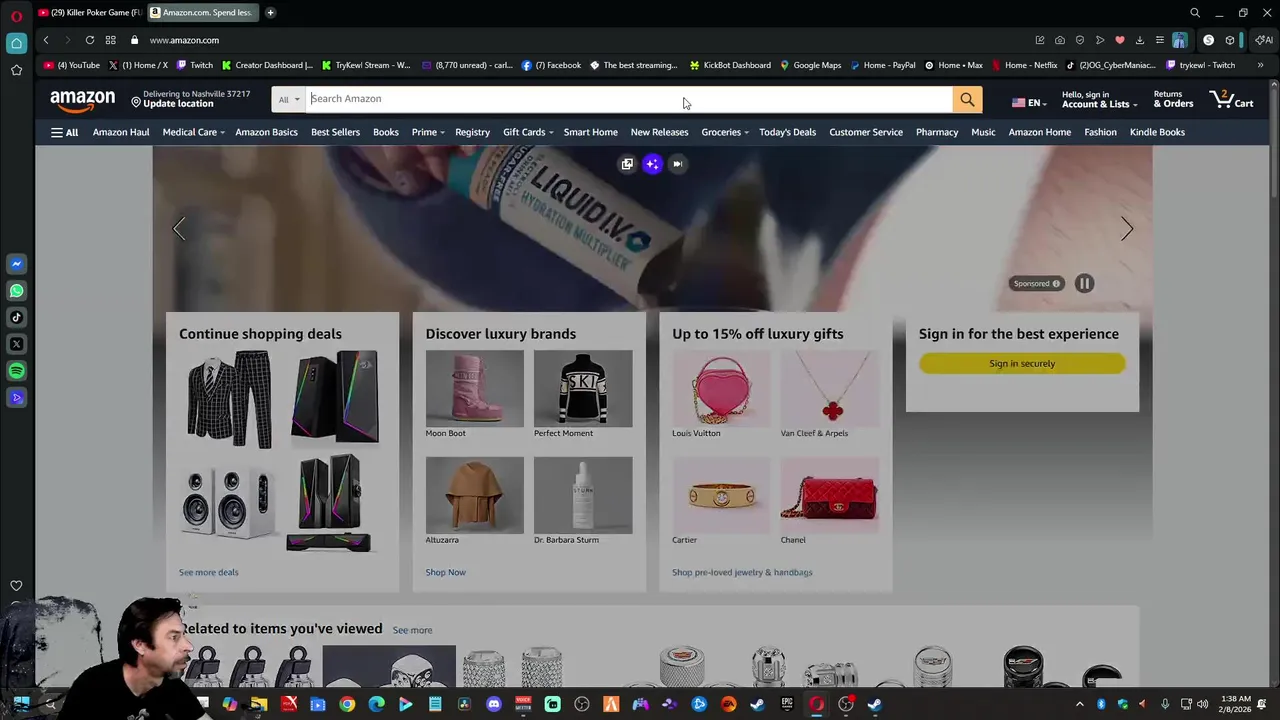
Task: Go to next carousel slide
Action: [x=1126, y=229]
